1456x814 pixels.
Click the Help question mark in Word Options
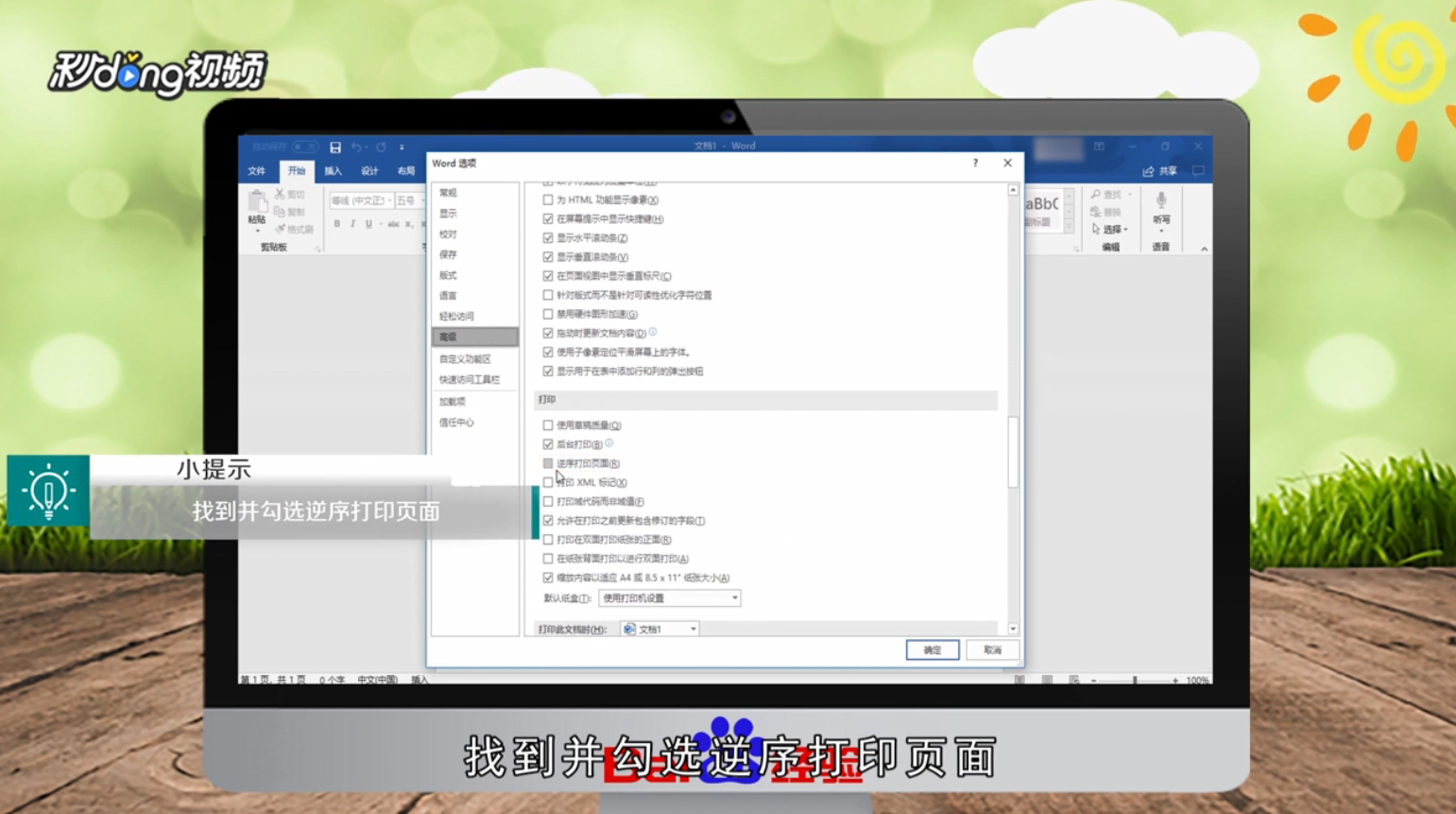975,163
